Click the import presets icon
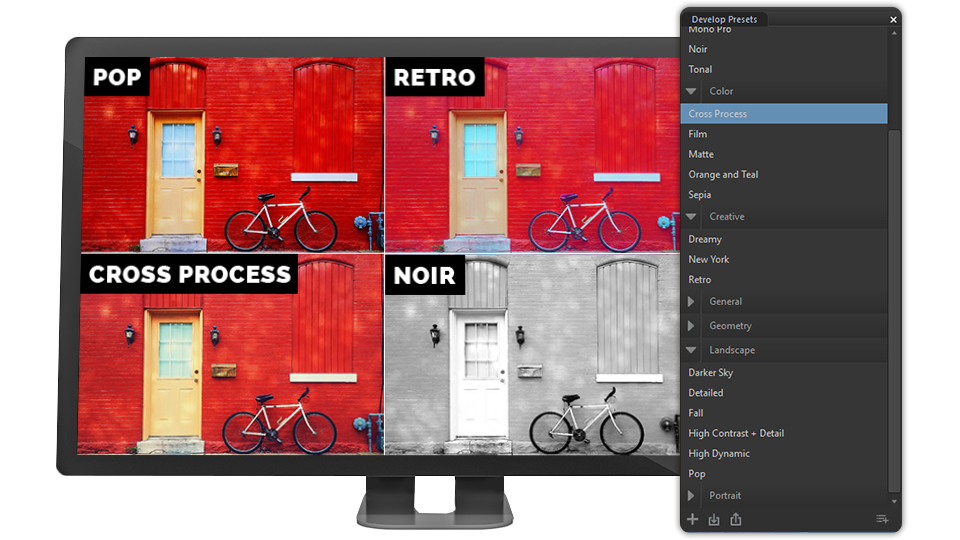The image size is (960, 540). coord(714,519)
